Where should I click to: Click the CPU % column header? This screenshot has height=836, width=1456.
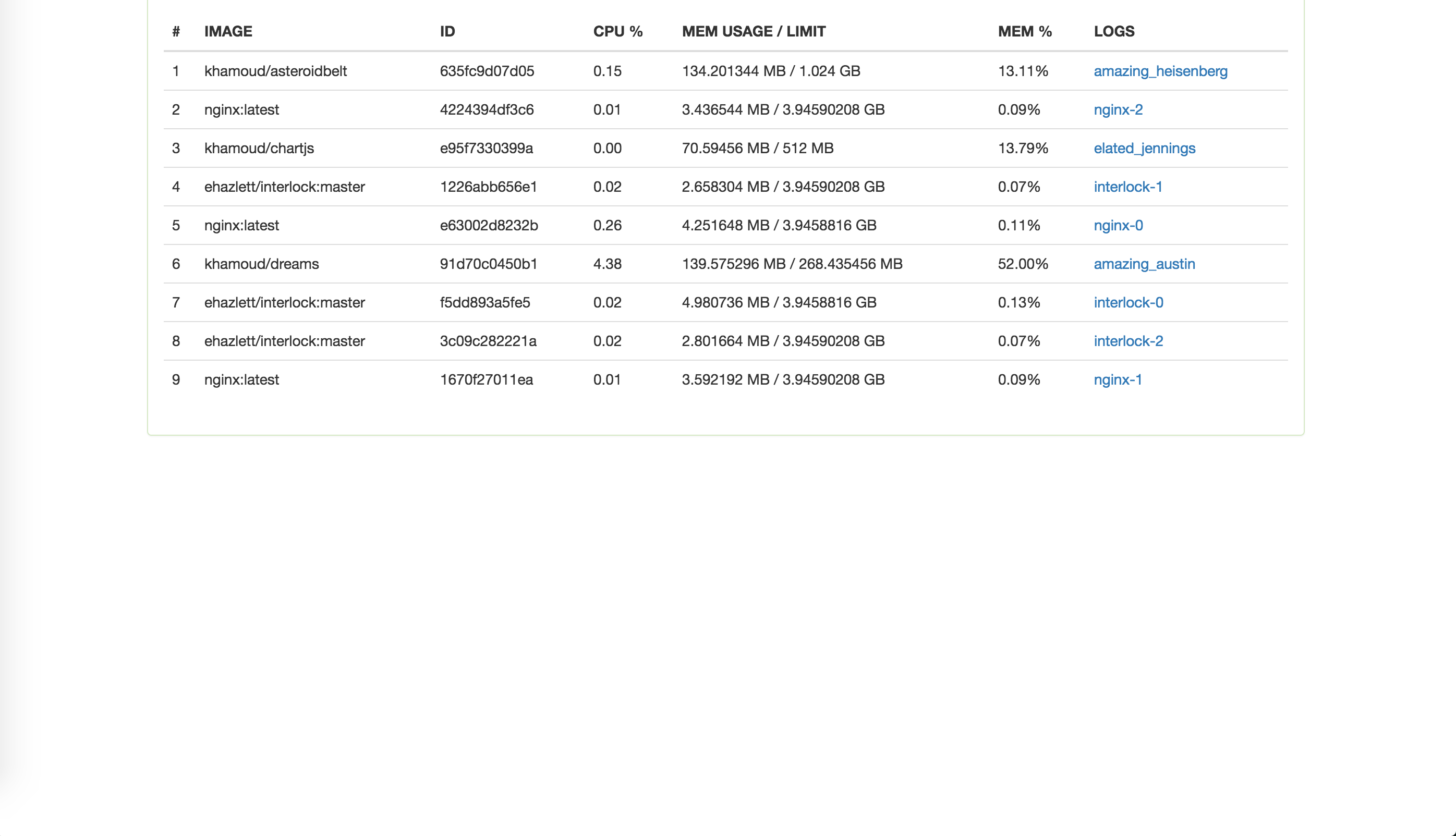617,32
